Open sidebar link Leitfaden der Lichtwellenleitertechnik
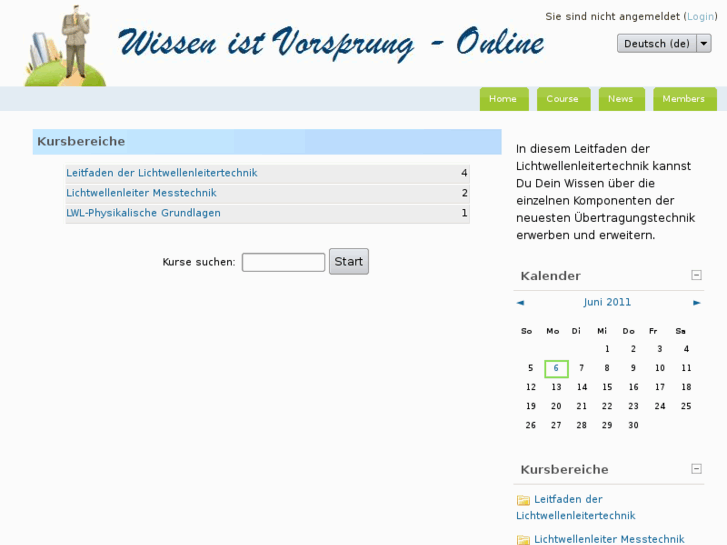 pyautogui.click(x=576, y=507)
